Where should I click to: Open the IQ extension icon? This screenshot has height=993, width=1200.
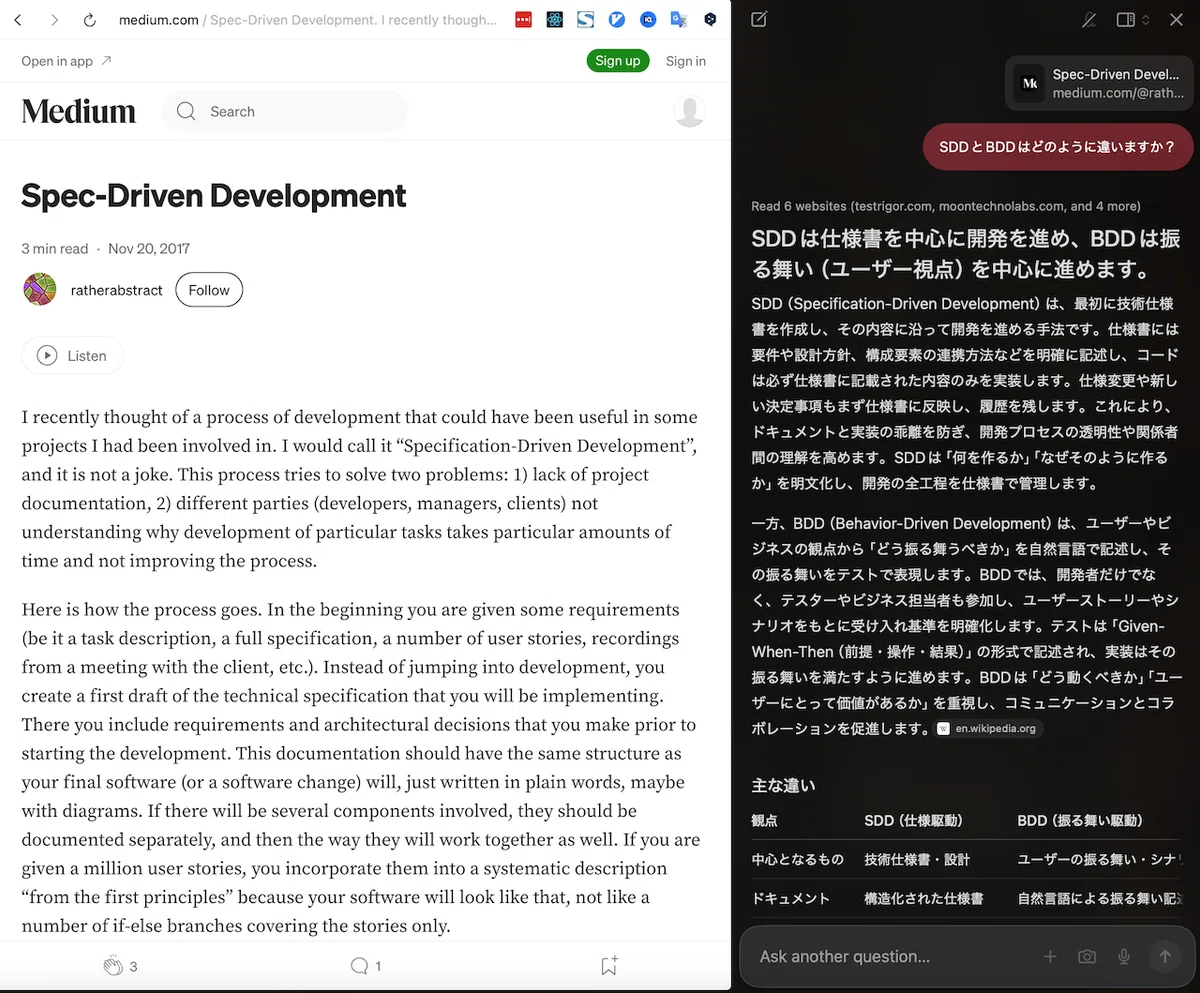(648, 20)
